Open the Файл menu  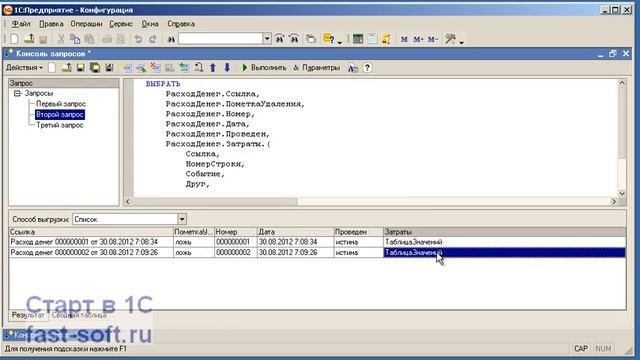pyautogui.click(x=21, y=24)
